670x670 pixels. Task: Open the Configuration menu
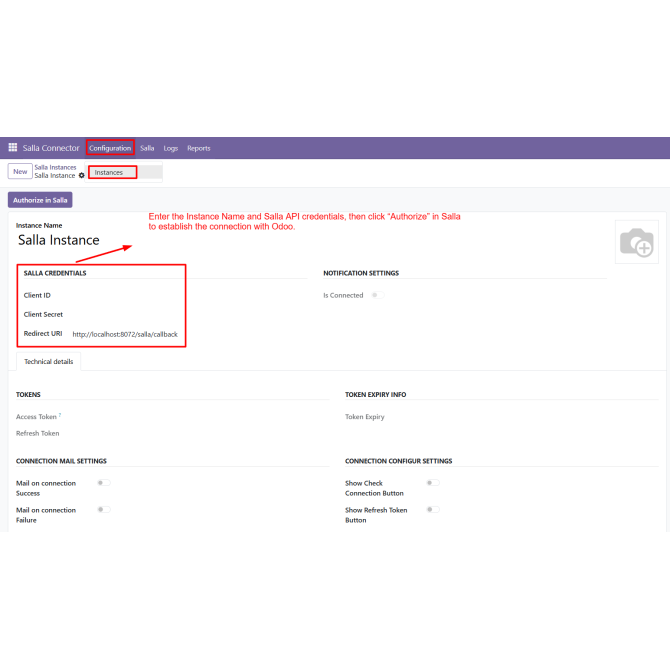(110, 148)
